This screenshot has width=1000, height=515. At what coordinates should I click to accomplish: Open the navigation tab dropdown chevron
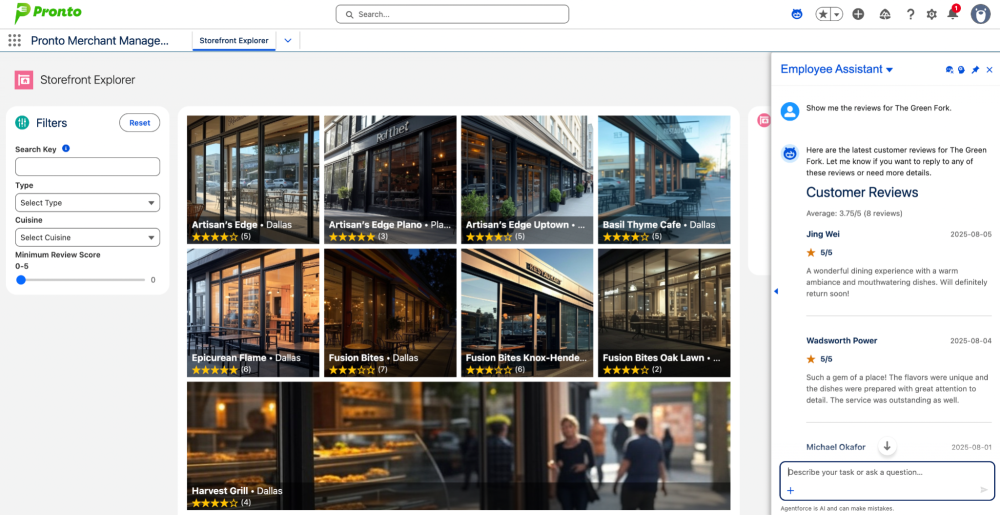pos(288,40)
